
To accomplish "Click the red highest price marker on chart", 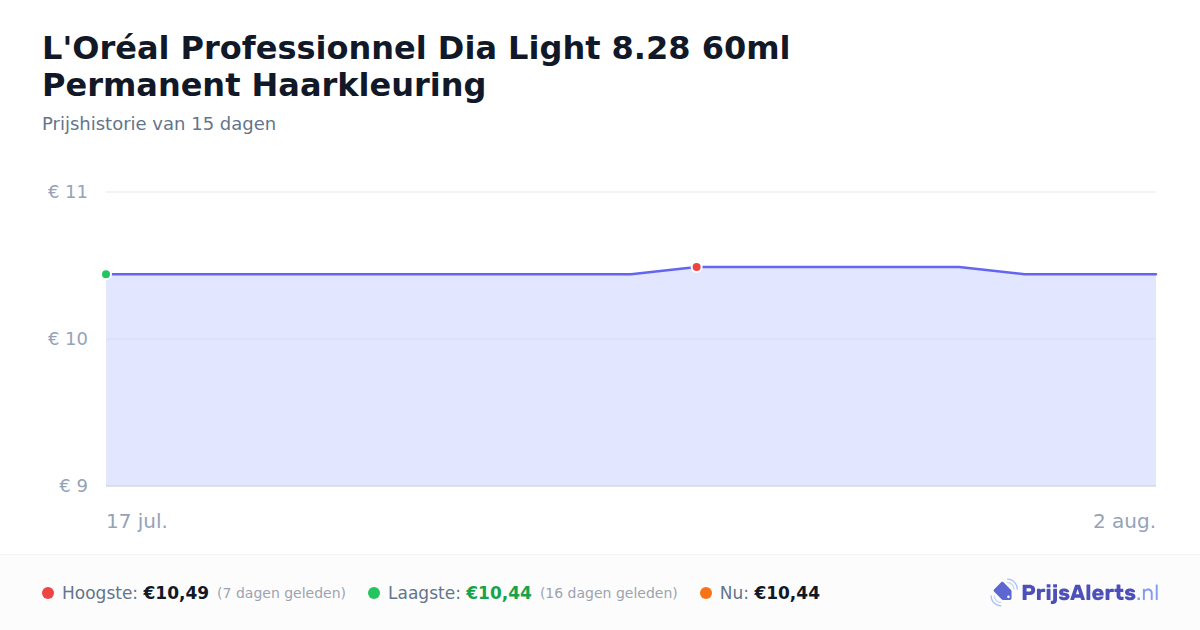I will pos(696,267).
